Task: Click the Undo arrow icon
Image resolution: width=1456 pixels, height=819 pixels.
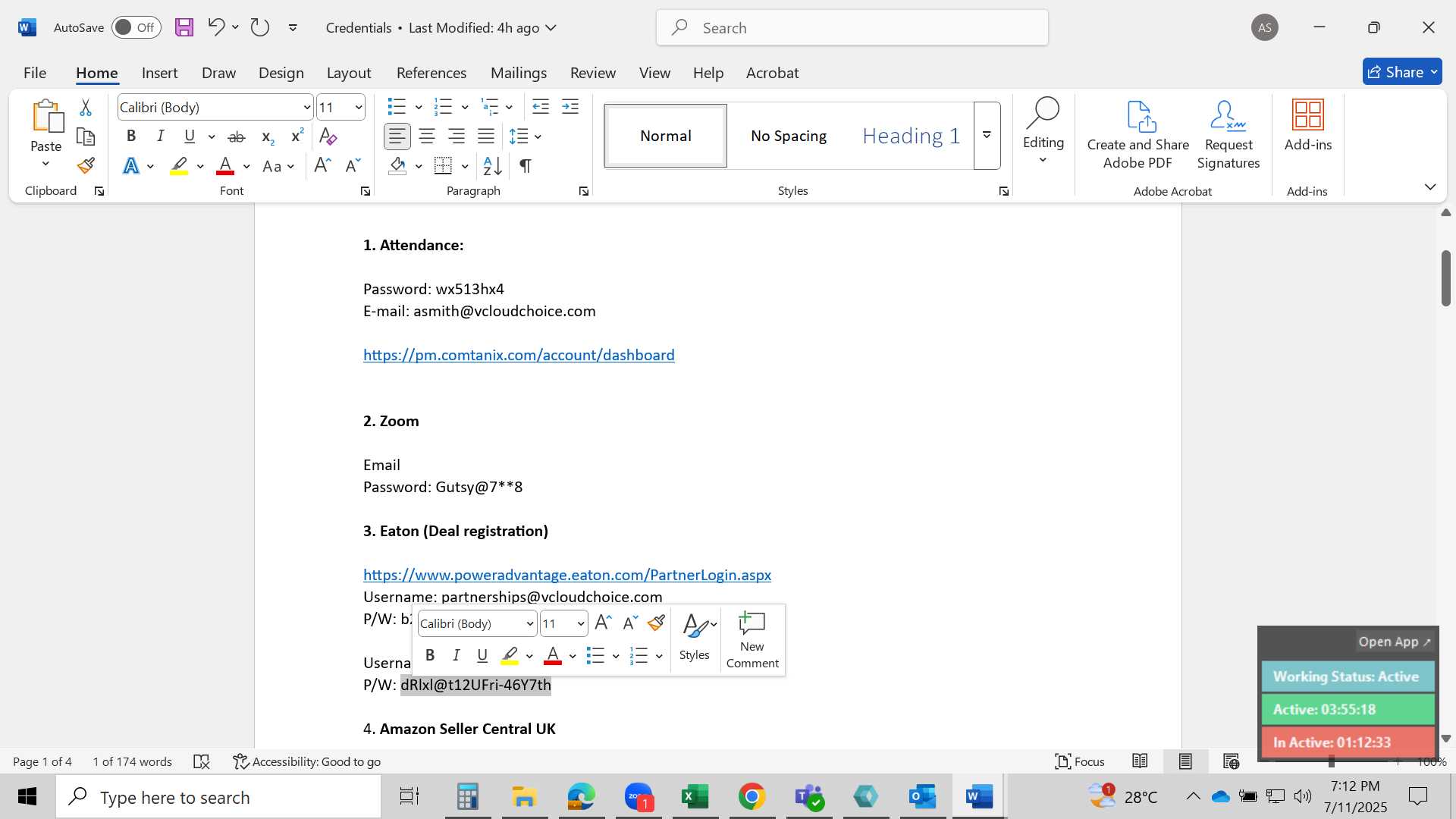Action: click(216, 27)
